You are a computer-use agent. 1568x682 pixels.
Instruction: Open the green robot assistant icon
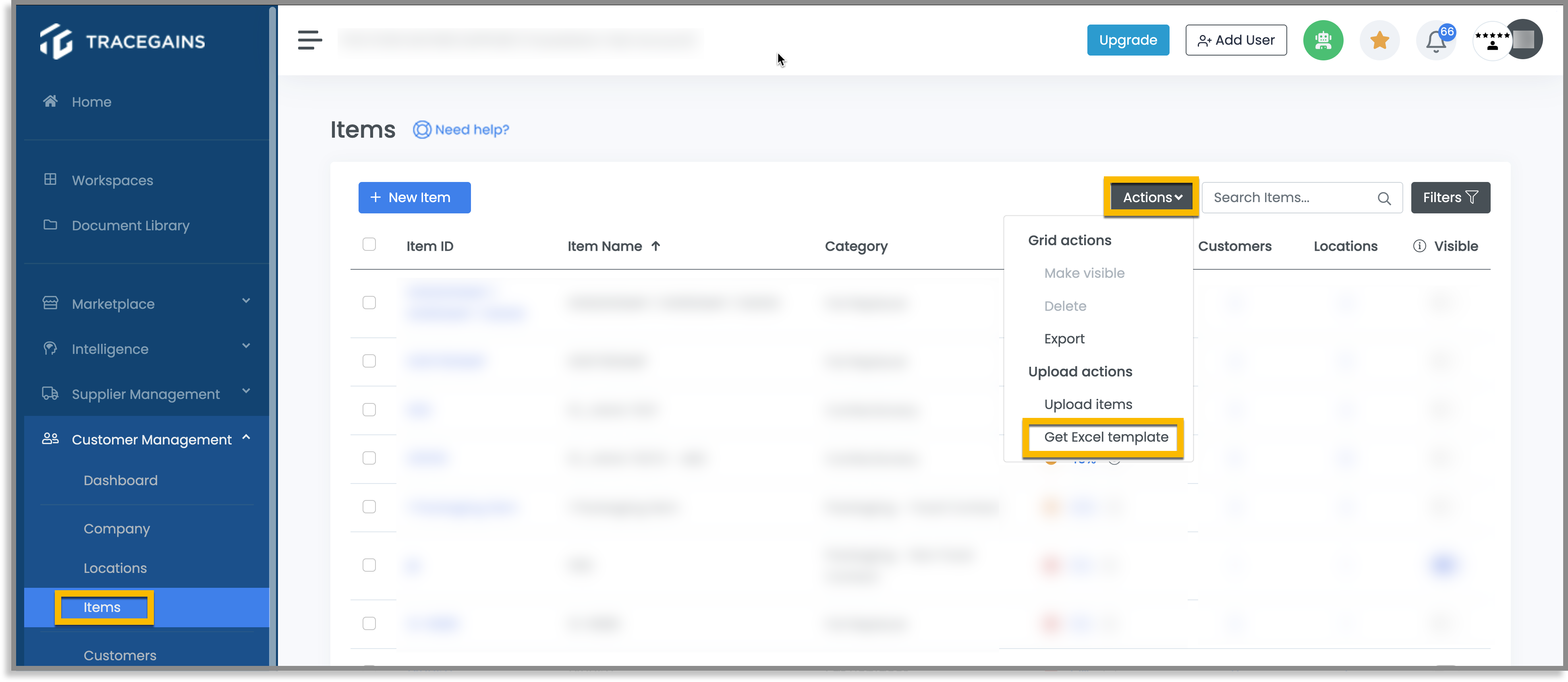pyautogui.click(x=1323, y=40)
